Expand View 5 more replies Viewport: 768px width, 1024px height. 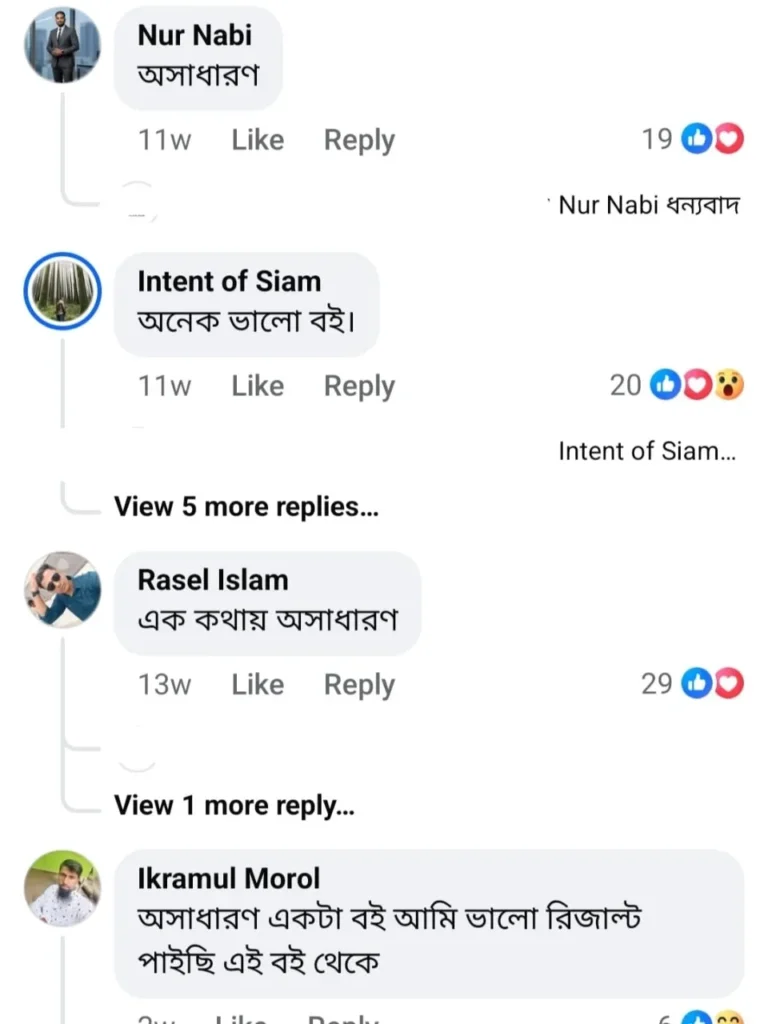point(246,507)
